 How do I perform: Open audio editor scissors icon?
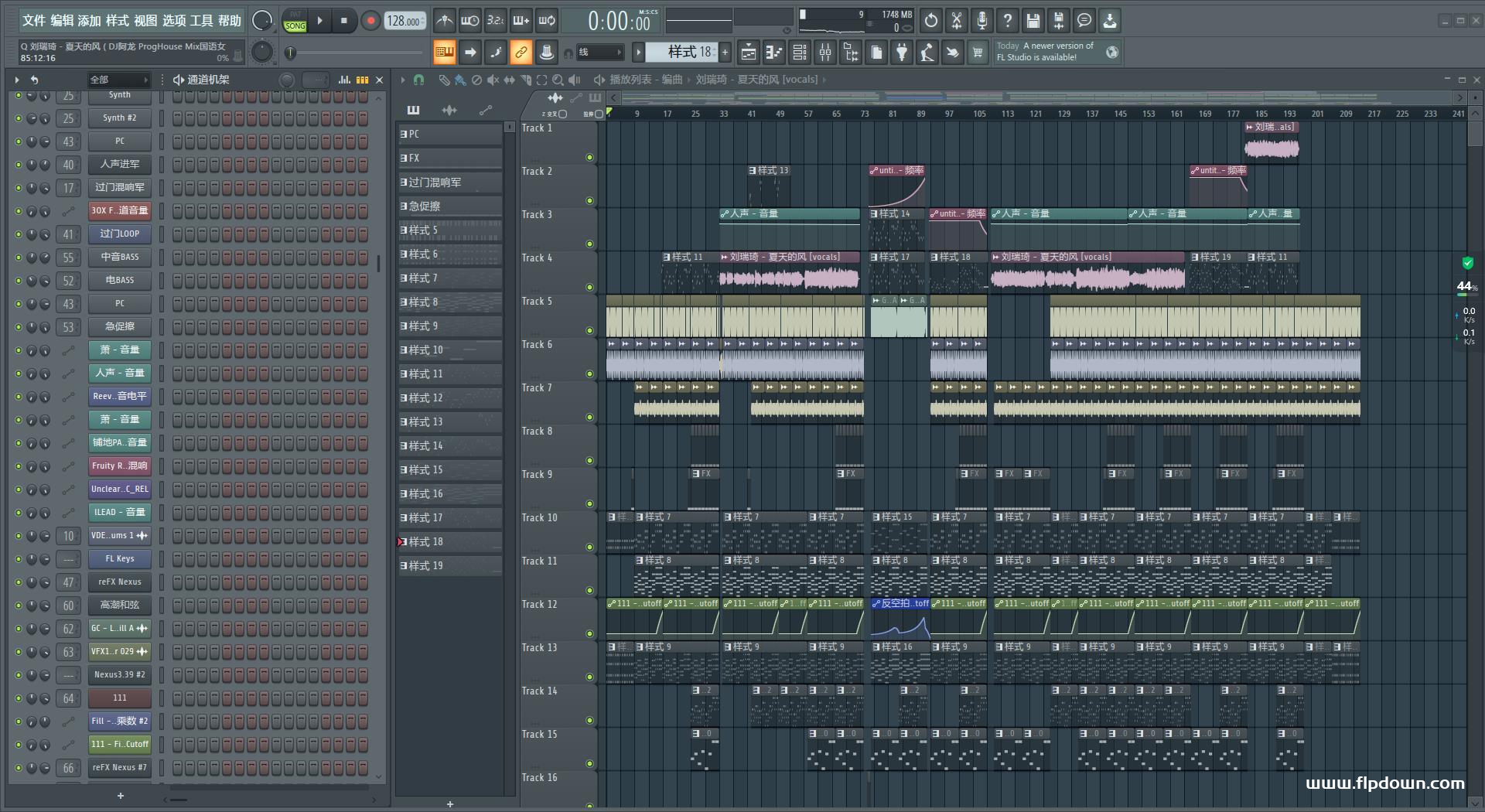click(957, 21)
